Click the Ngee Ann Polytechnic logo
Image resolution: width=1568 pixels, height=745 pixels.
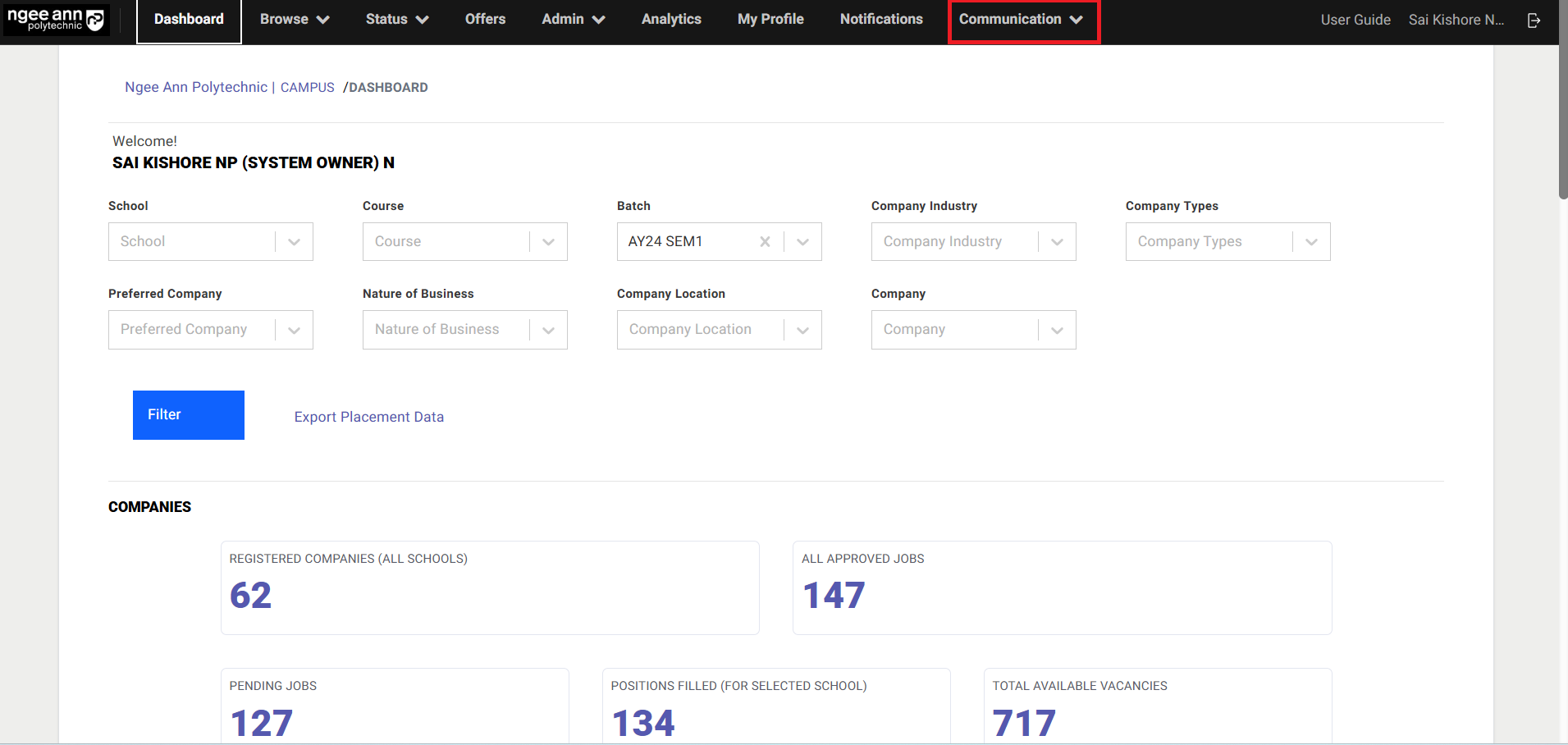[56, 20]
